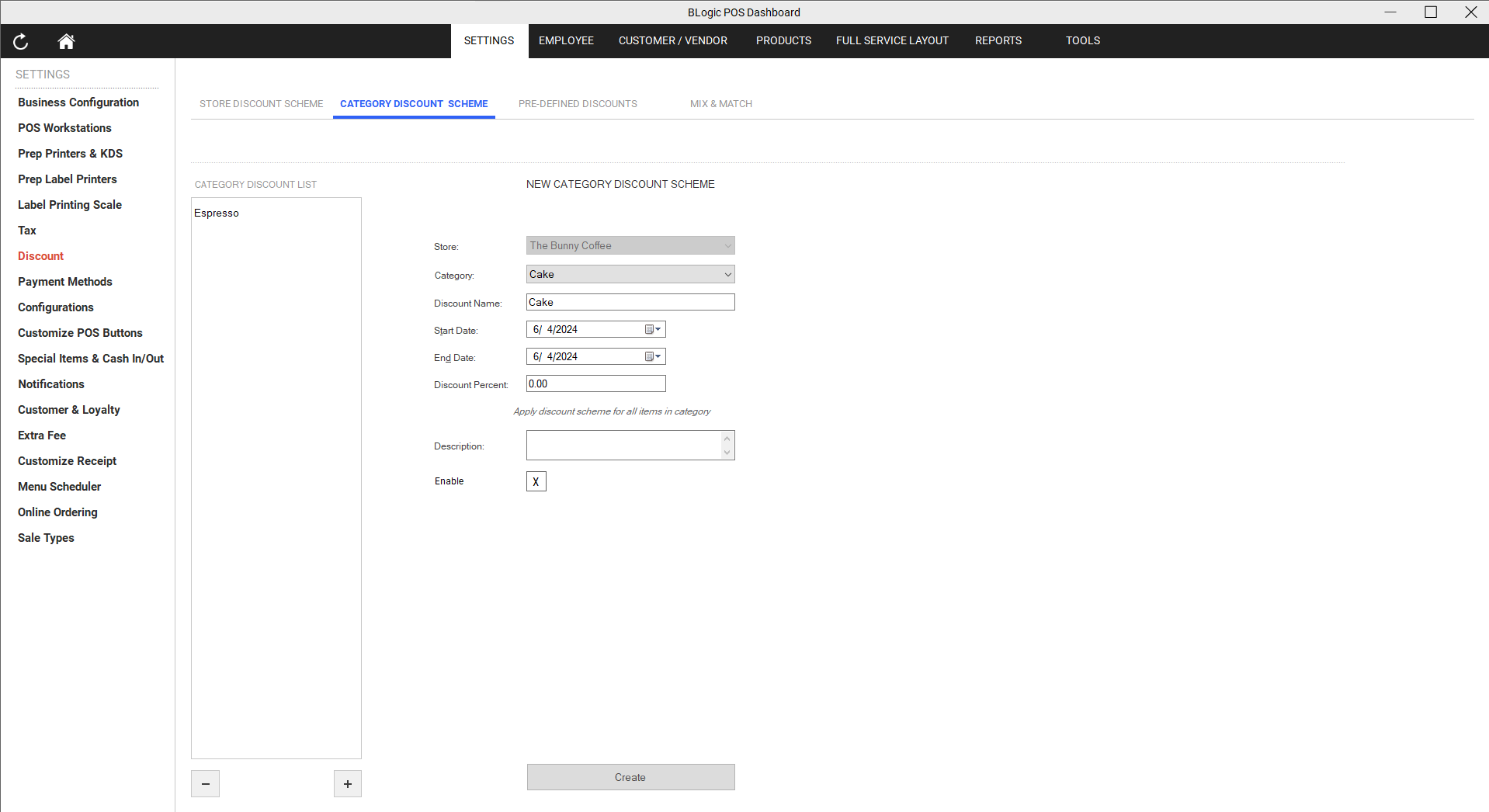1489x812 pixels.
Task: Click the refresh icon in top bar
Action: pyautogui.click(x=21, y=42)
